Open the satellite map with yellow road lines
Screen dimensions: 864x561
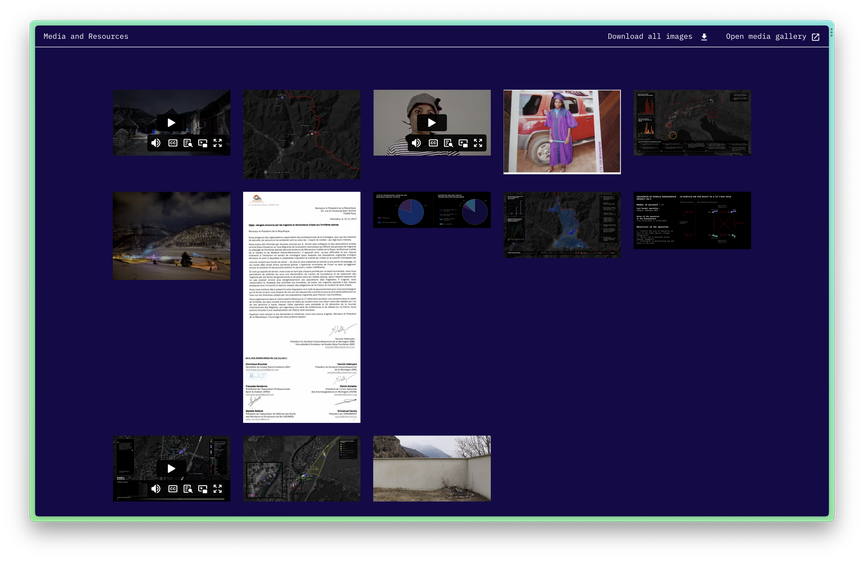pos(302,468)
